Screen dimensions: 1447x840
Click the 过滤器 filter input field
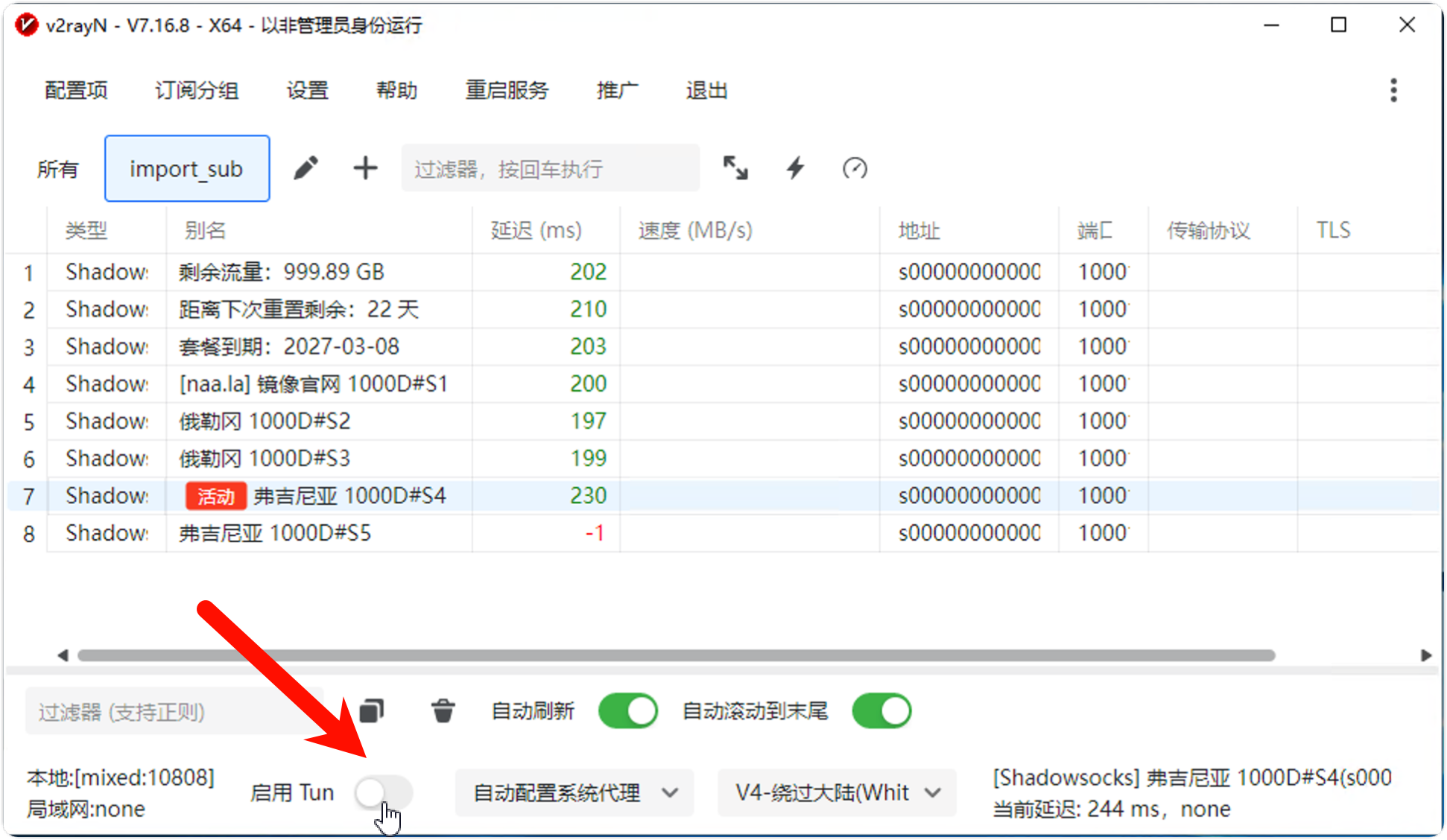[x=549, y=168]
